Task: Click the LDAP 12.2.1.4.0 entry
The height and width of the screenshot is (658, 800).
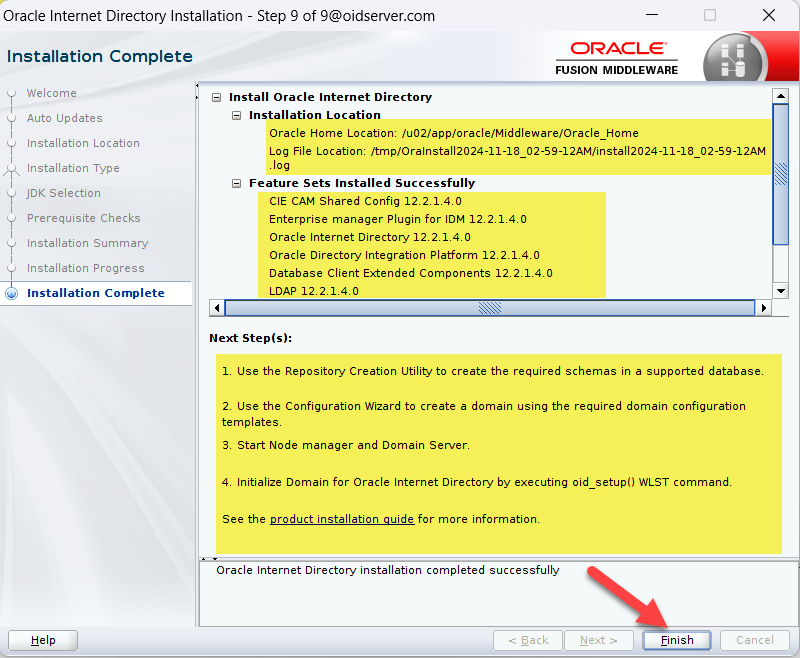Action: (x=314, y=291)
